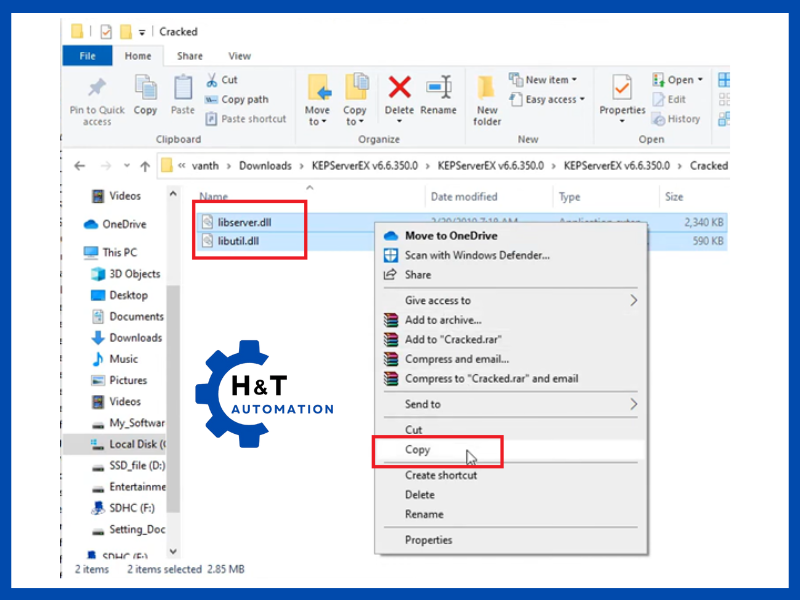Click the ribbon Paste icon
Viewport: 800px width, 600px height.
click(x=182, y=96)
